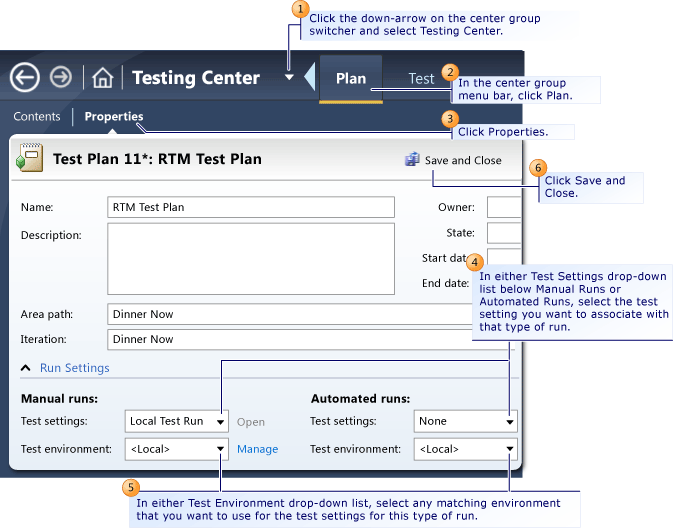Viewport: 675px width, 528px height.
Task: Click the Manual runs: heading
Action: [59, 398]
